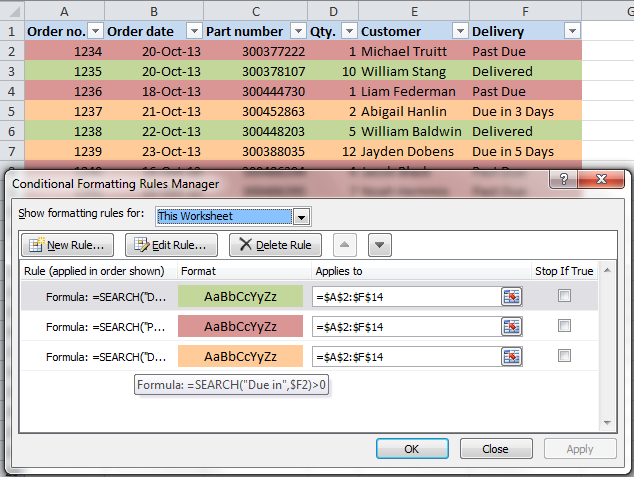634x477 pixels.
Task: Expand the Delivery column filter dropdown
Action: (571, 31)
